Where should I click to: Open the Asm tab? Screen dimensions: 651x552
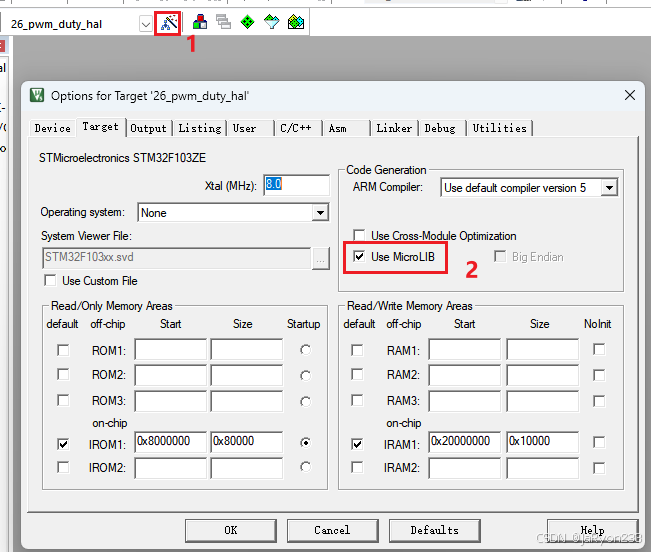point(347,128)
